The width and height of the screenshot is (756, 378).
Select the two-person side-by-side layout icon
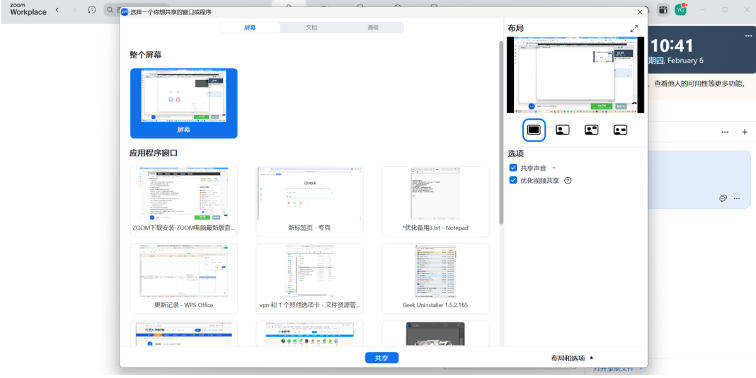tap(620, 130)
